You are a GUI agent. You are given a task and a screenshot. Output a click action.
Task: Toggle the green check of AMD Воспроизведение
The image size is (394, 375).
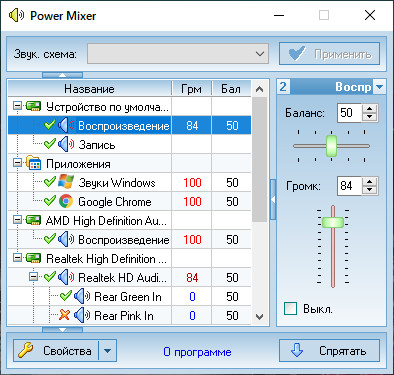[x=50, y=239]
